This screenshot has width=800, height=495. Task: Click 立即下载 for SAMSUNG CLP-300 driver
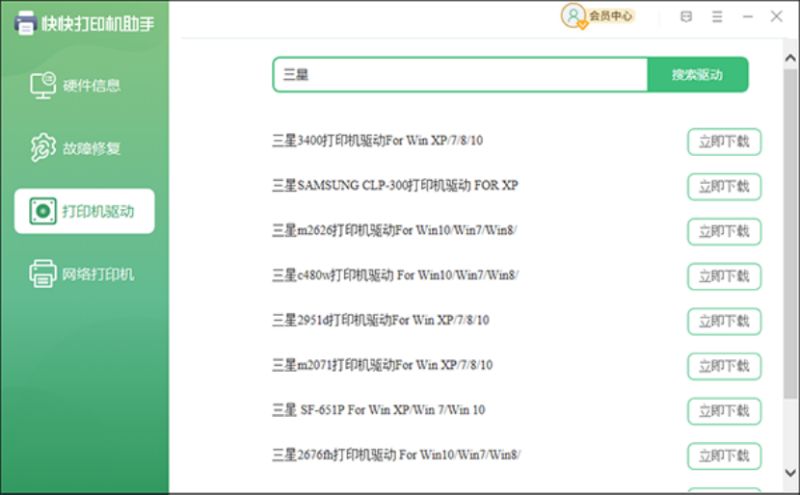(x=724, y=186)
